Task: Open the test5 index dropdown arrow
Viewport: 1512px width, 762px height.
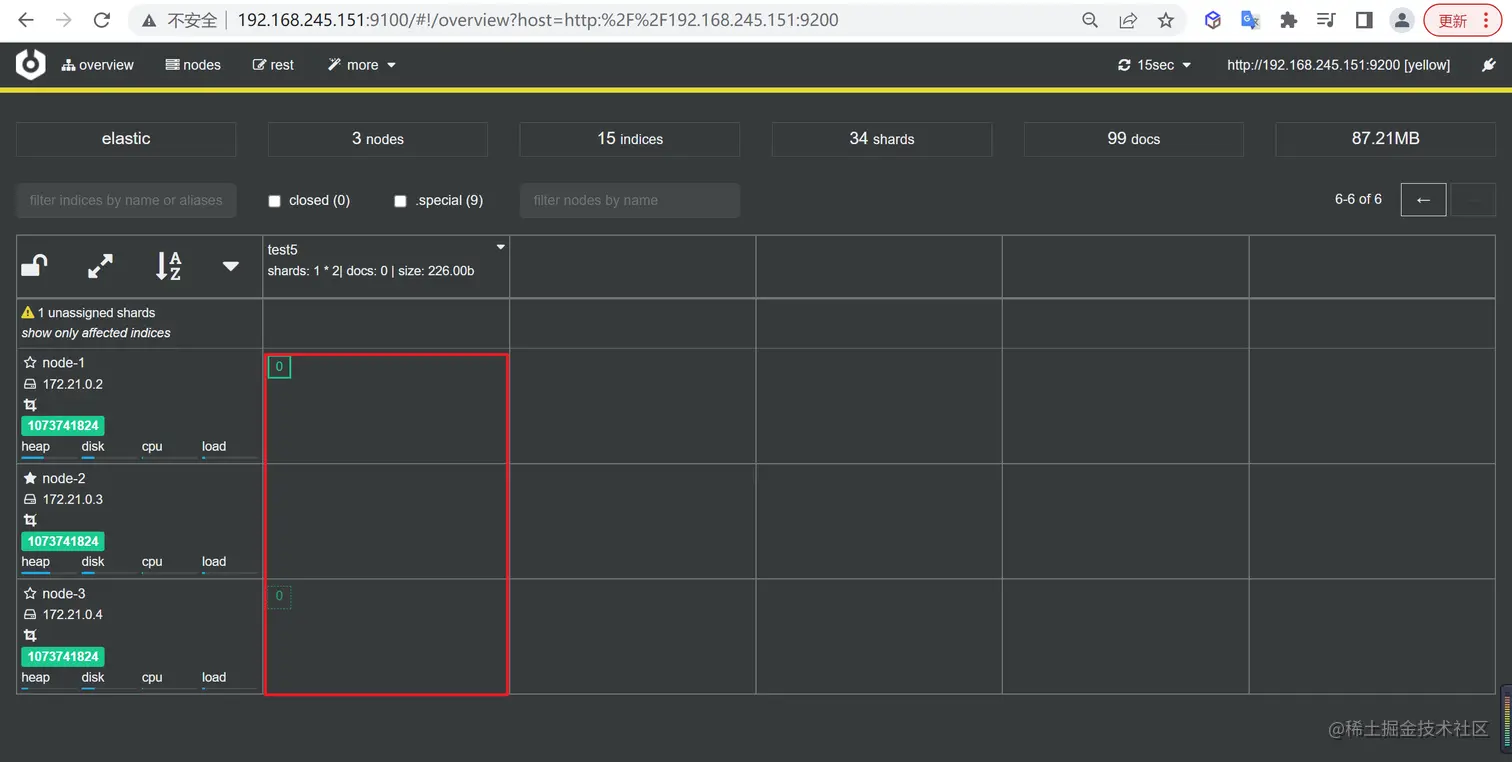Action: pos(501,247)
